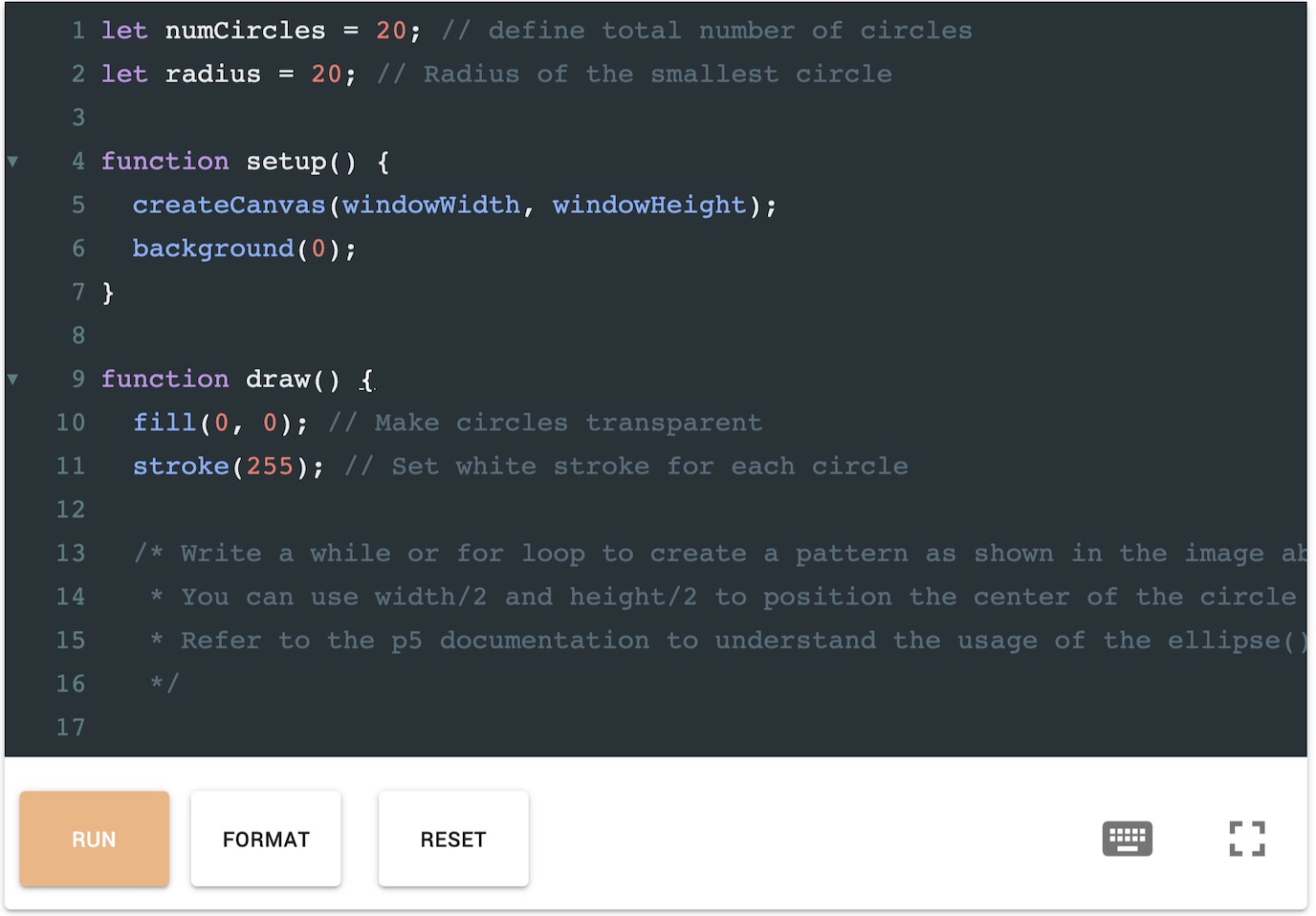Click windowHeight argument on line 5

pyautogui.click(x=649, y=205)
